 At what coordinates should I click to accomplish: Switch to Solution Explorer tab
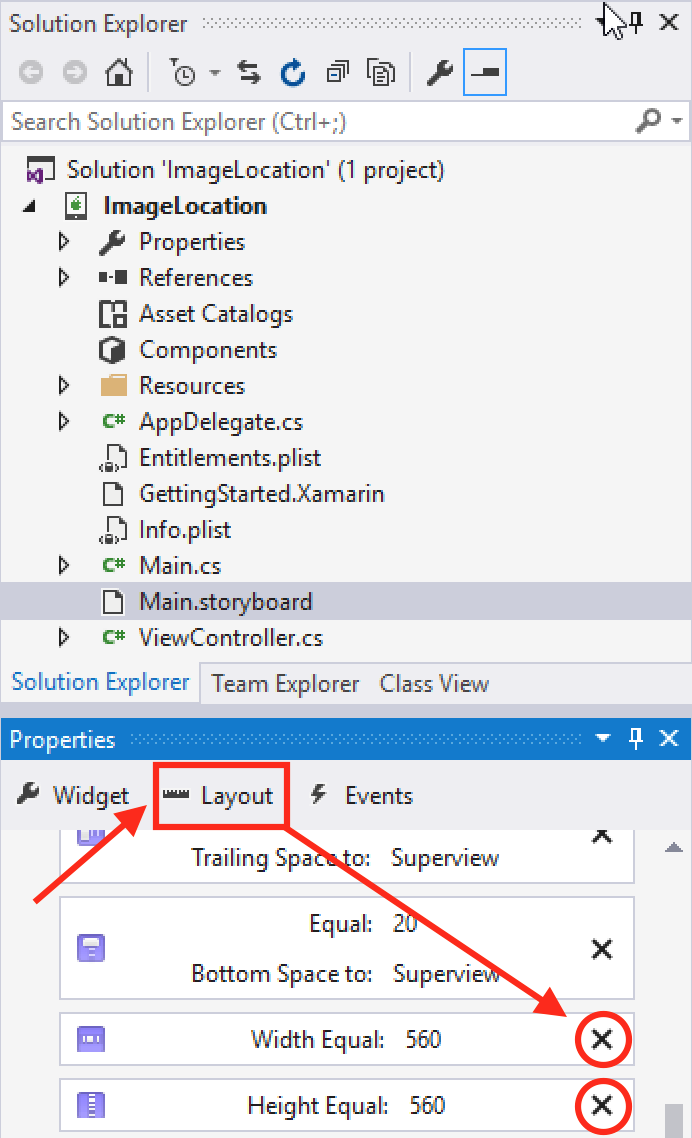[x=100, y=682]
